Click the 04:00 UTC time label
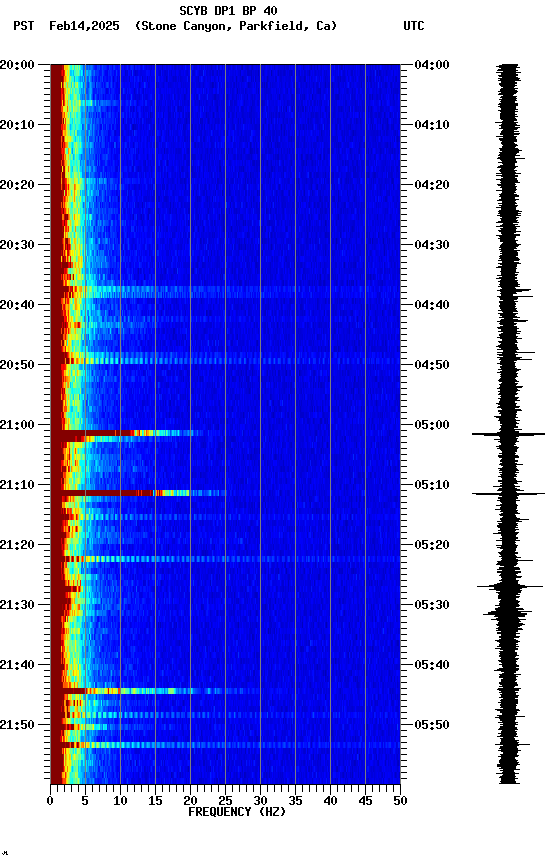Screen dimensions: 552x864 coord(432,65)
